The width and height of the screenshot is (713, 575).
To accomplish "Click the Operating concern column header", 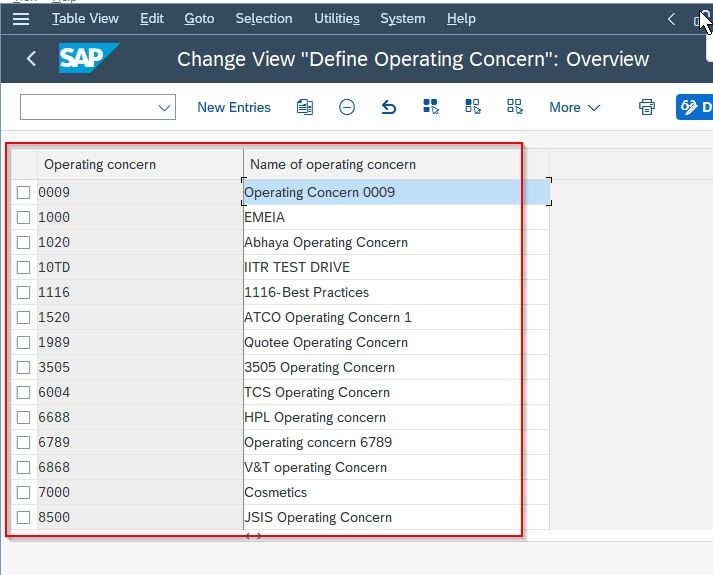I will pos(140,164).
